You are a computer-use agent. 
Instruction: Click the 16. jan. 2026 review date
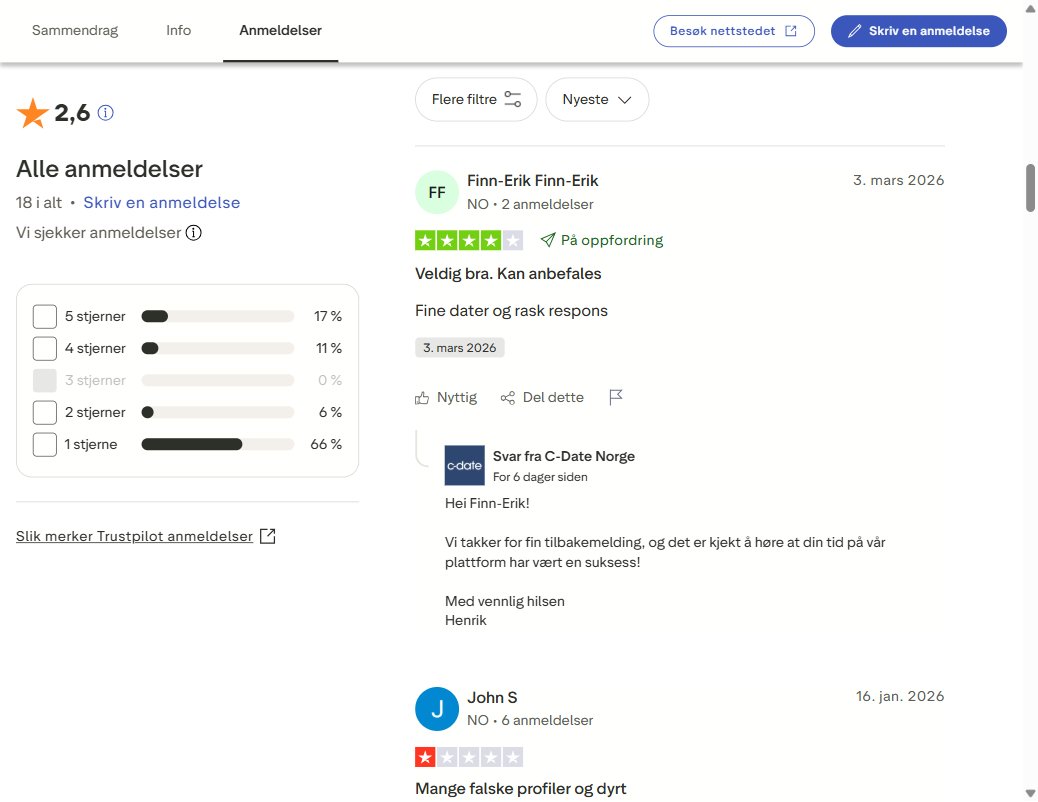[900, 696]
